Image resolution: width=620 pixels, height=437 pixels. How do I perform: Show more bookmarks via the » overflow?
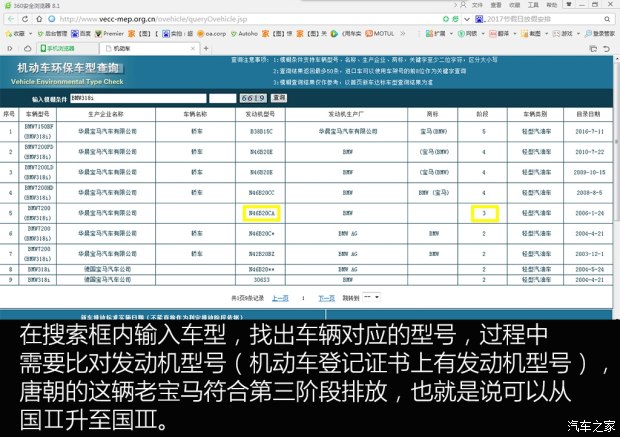pyautogui.click(x=403, y=34)
